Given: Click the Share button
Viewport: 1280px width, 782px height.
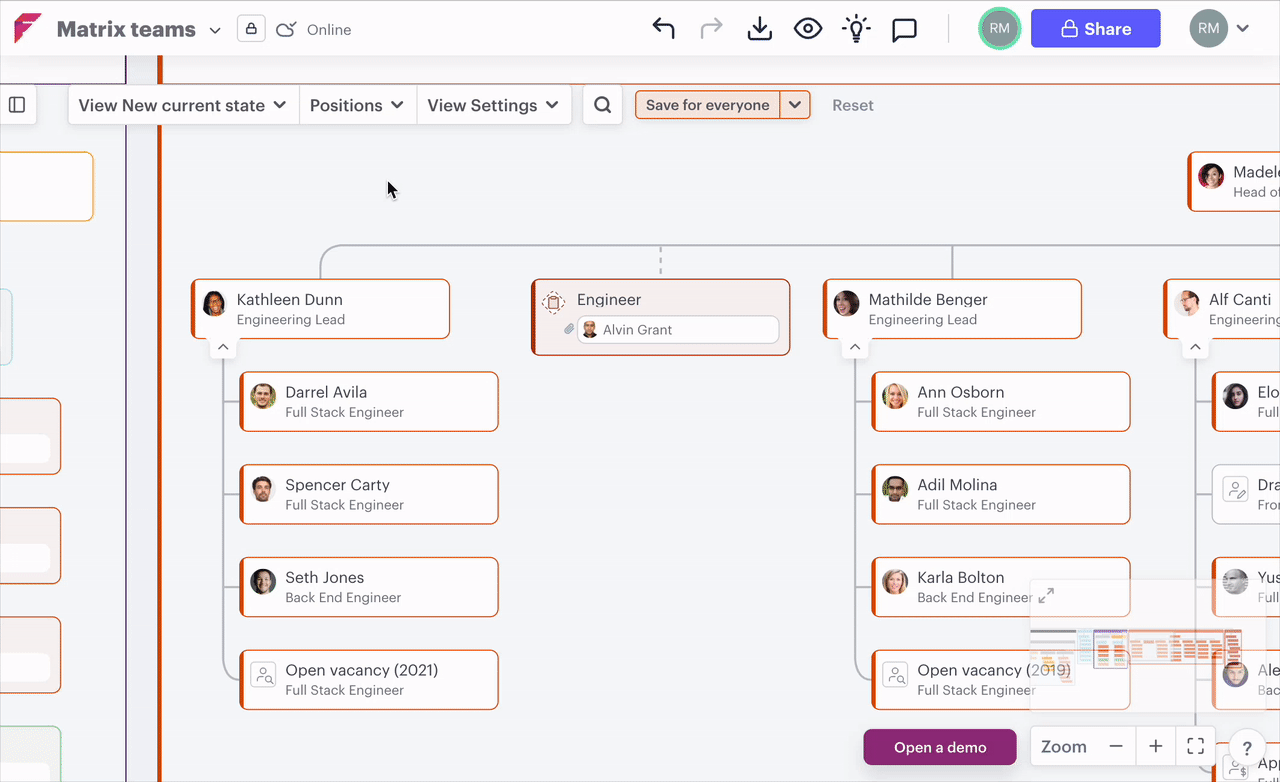Looking at the screenshot, I should [x=1095, y=29].
